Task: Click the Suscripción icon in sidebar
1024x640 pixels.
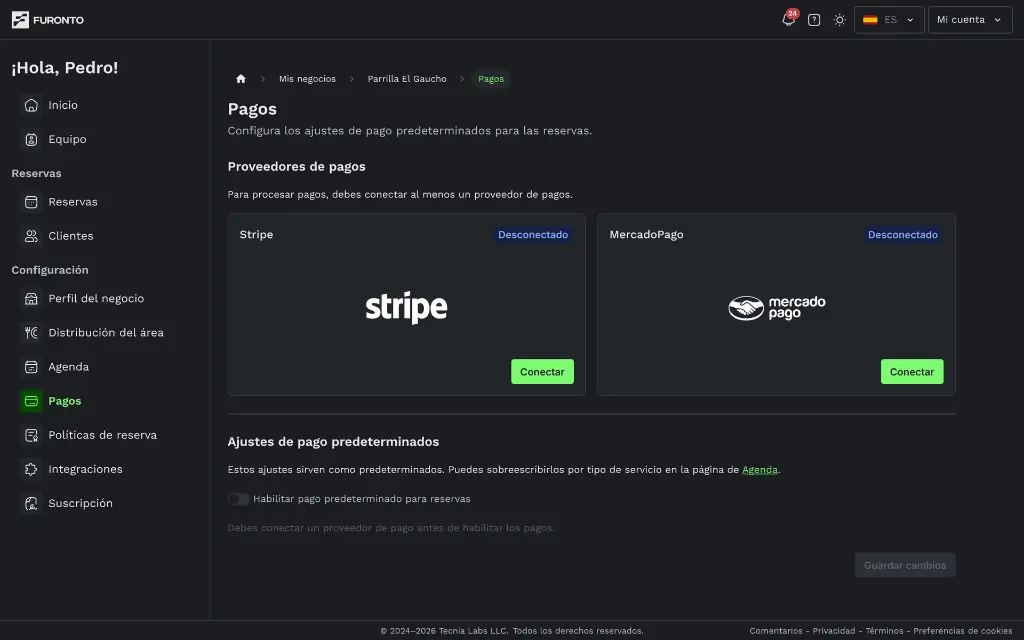Action: pos(31,504)
